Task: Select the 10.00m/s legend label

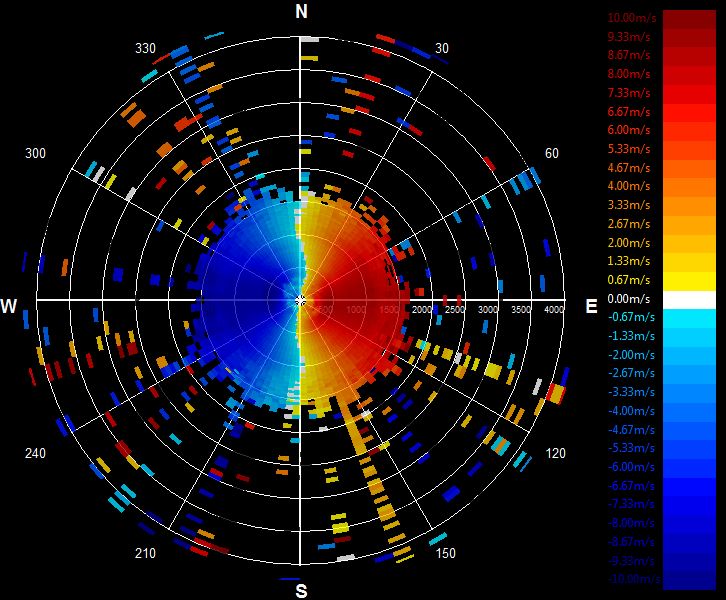Action: tap(632, 18)
